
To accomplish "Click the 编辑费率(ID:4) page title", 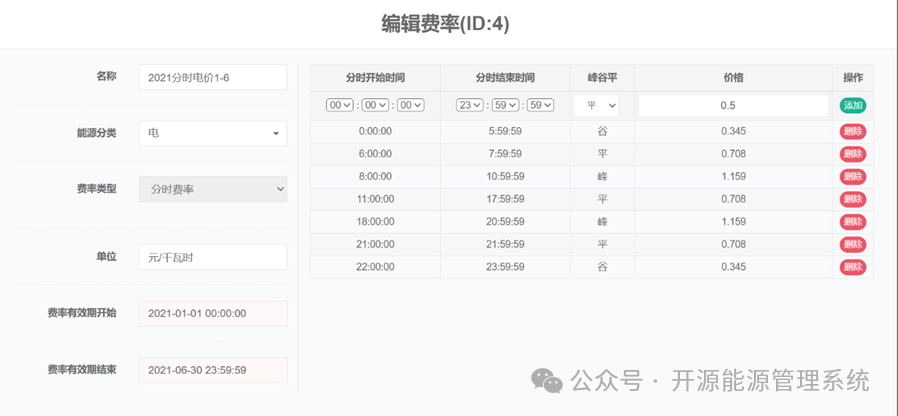I will click(x=445, y=24).
